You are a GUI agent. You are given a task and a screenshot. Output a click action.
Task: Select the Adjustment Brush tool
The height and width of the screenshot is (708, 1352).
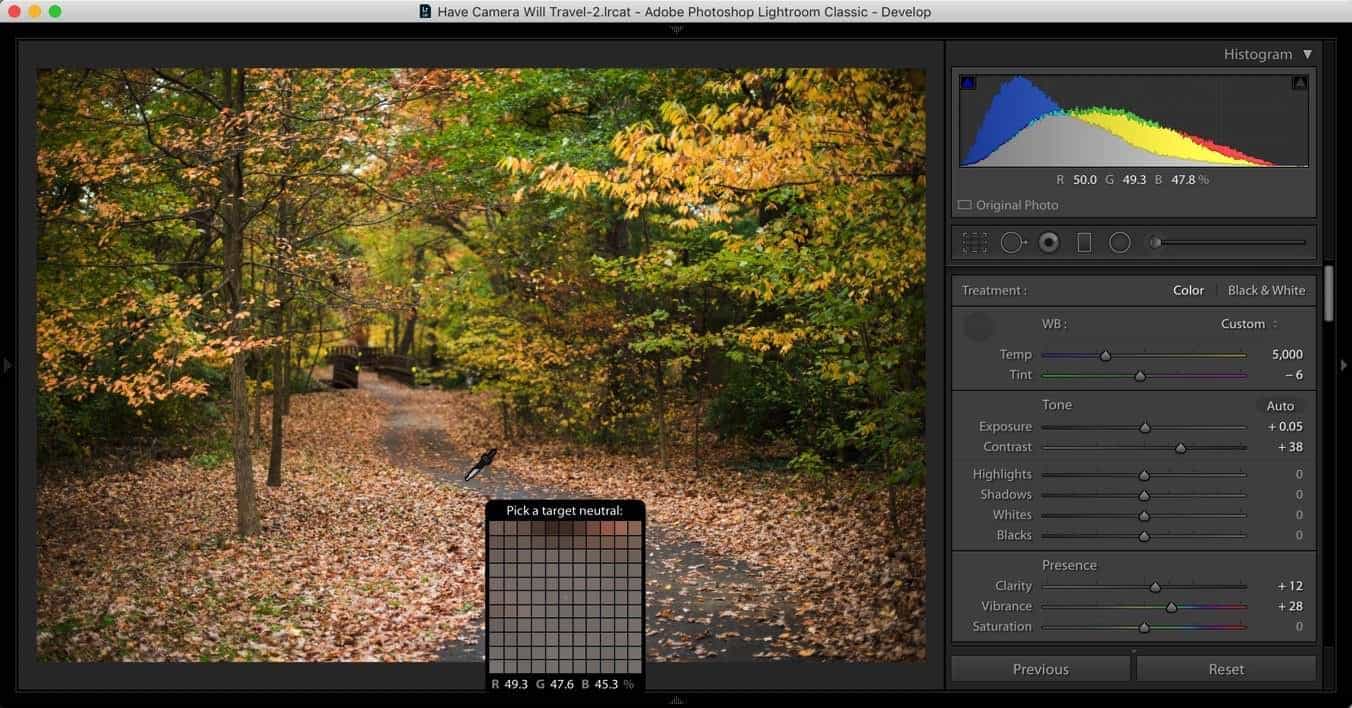coord(1228,242)
